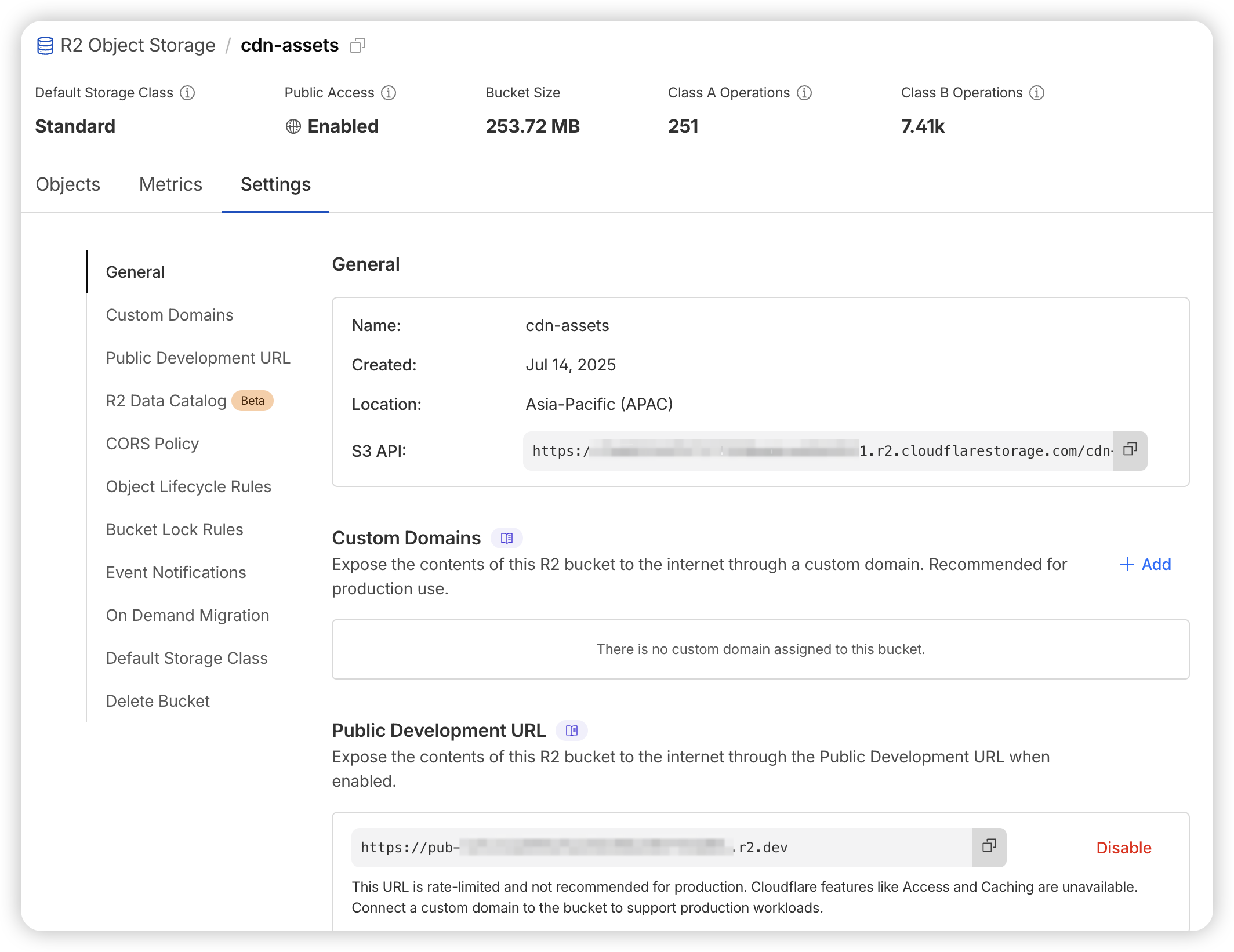Open the Custom Domains documentation icon
This screenshot has height=952, width=1234.
point(507,537)
